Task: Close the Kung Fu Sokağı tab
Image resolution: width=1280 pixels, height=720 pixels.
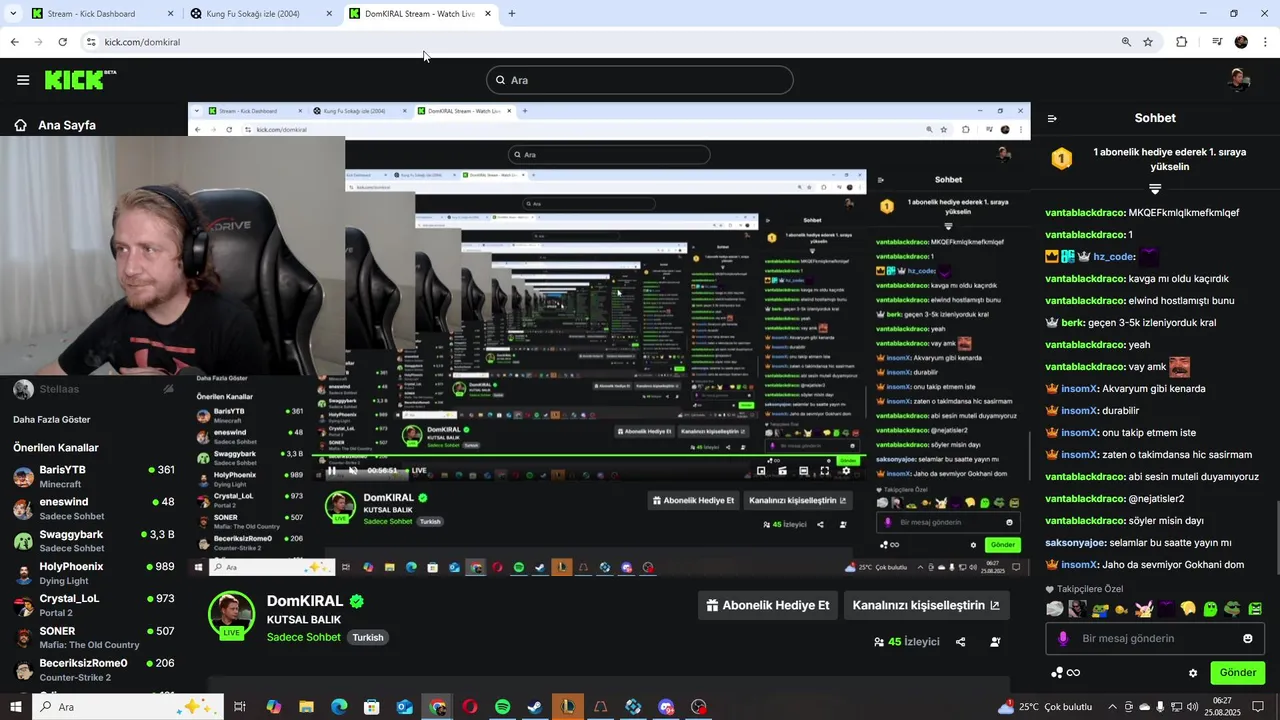Action: point(329,14)
